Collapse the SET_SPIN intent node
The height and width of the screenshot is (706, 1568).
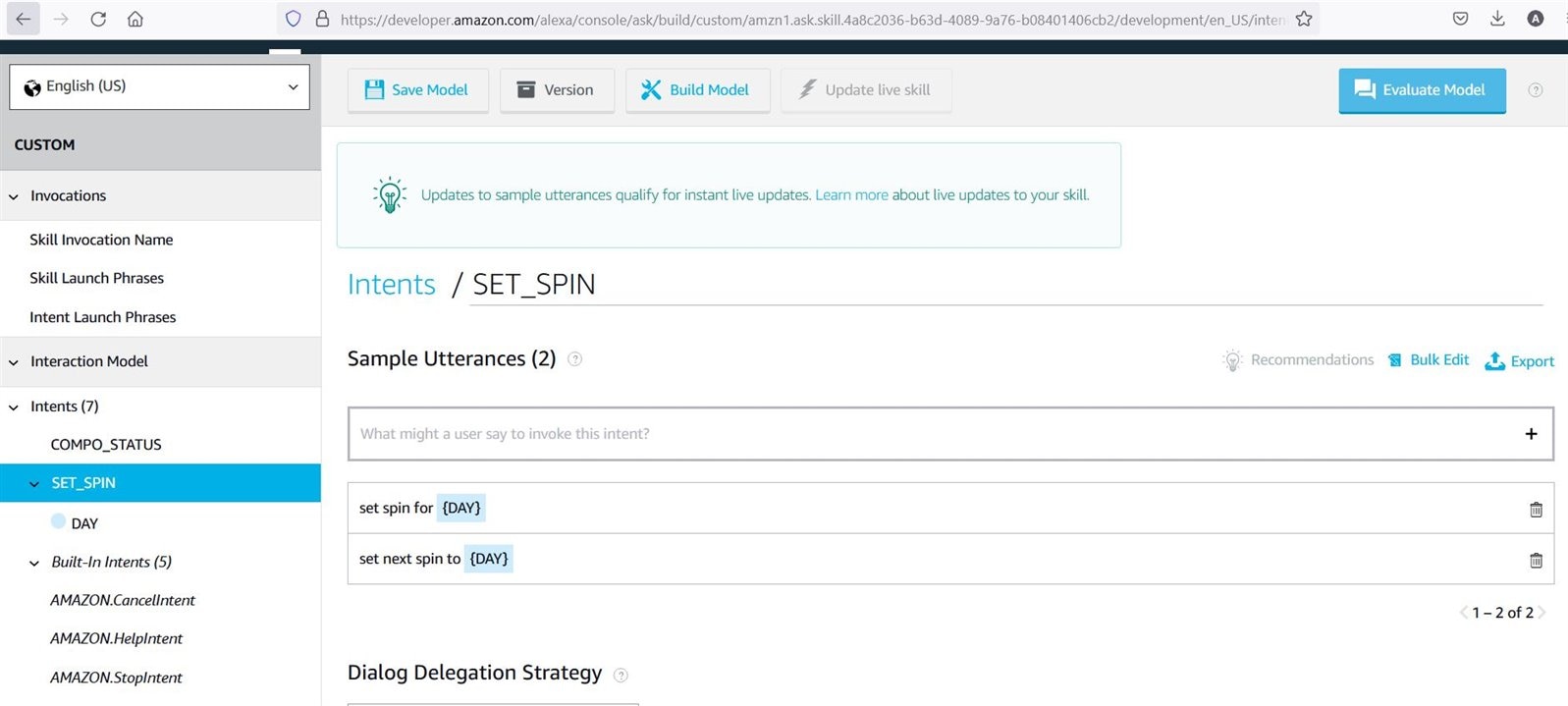pos(34,483)
